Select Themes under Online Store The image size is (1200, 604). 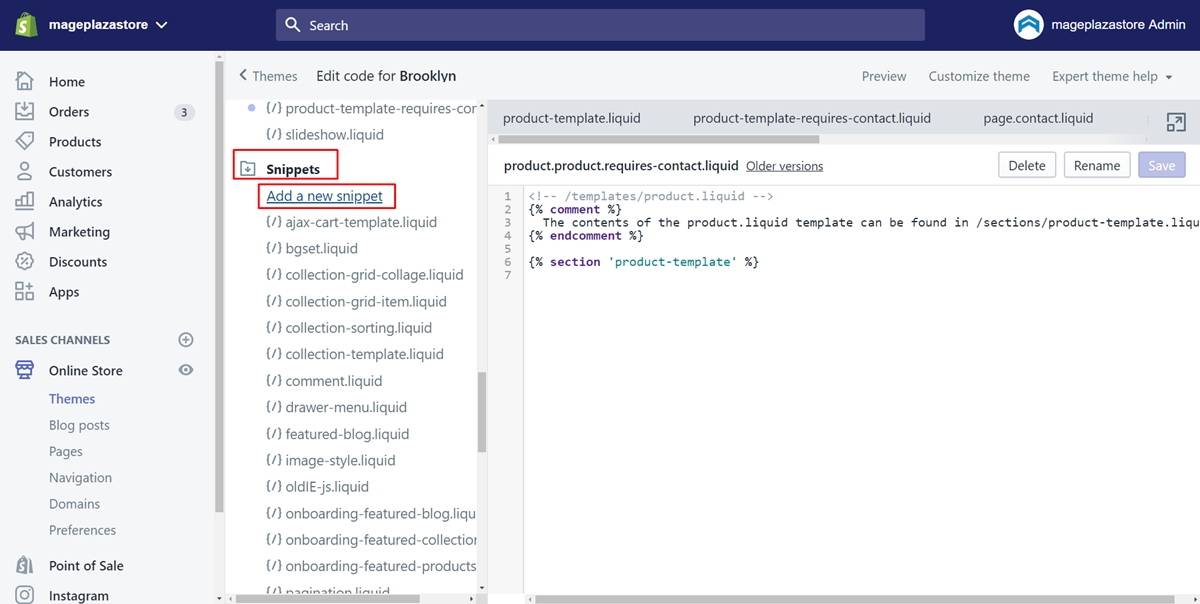click(x=72, y=399)
